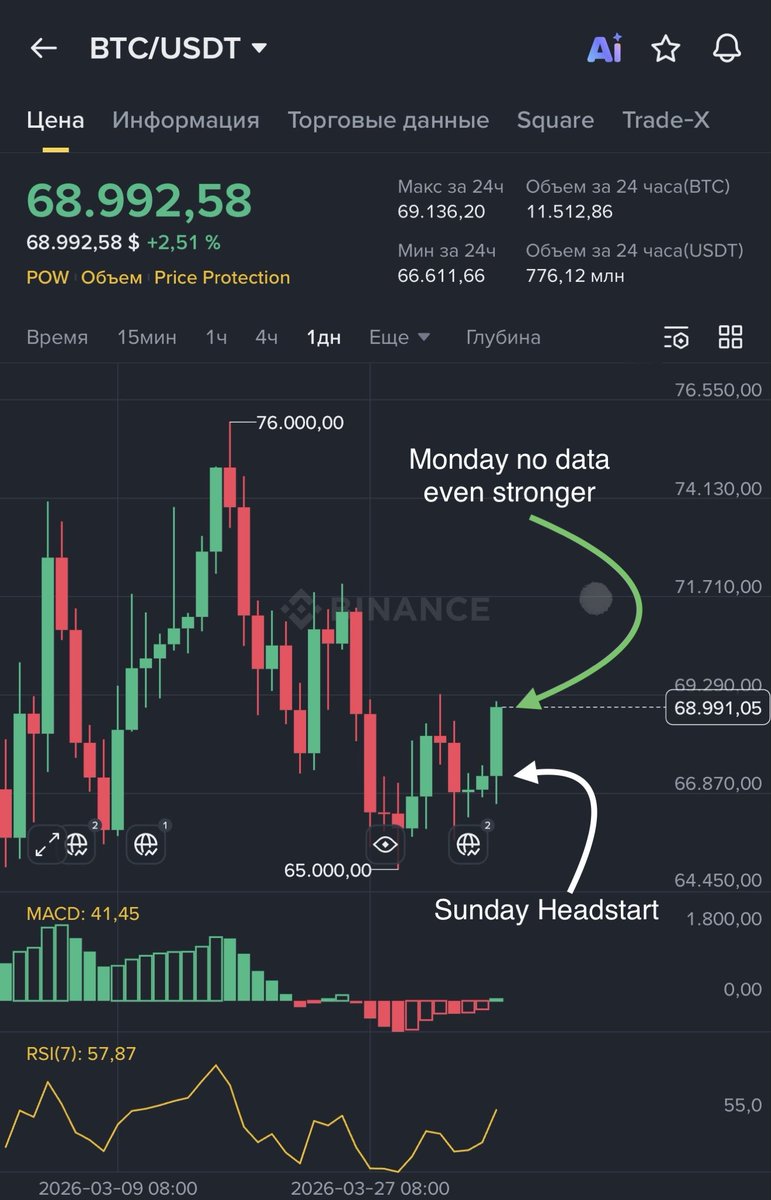Tap the 76.000,00 high price marker
771x1200 pixels.
point(300,423)
